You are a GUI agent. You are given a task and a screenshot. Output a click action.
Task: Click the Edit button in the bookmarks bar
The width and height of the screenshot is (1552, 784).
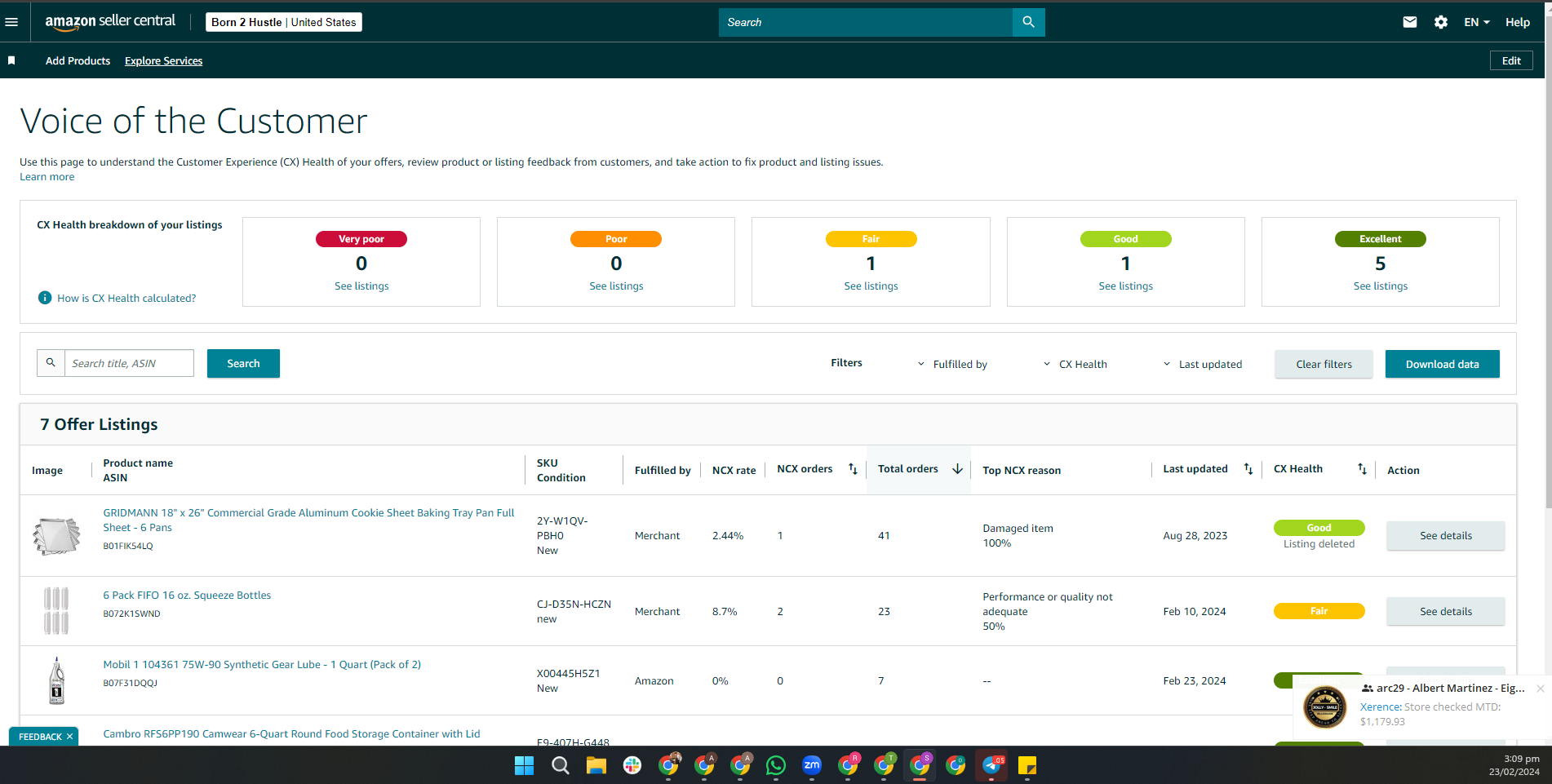coord(1511,60)
